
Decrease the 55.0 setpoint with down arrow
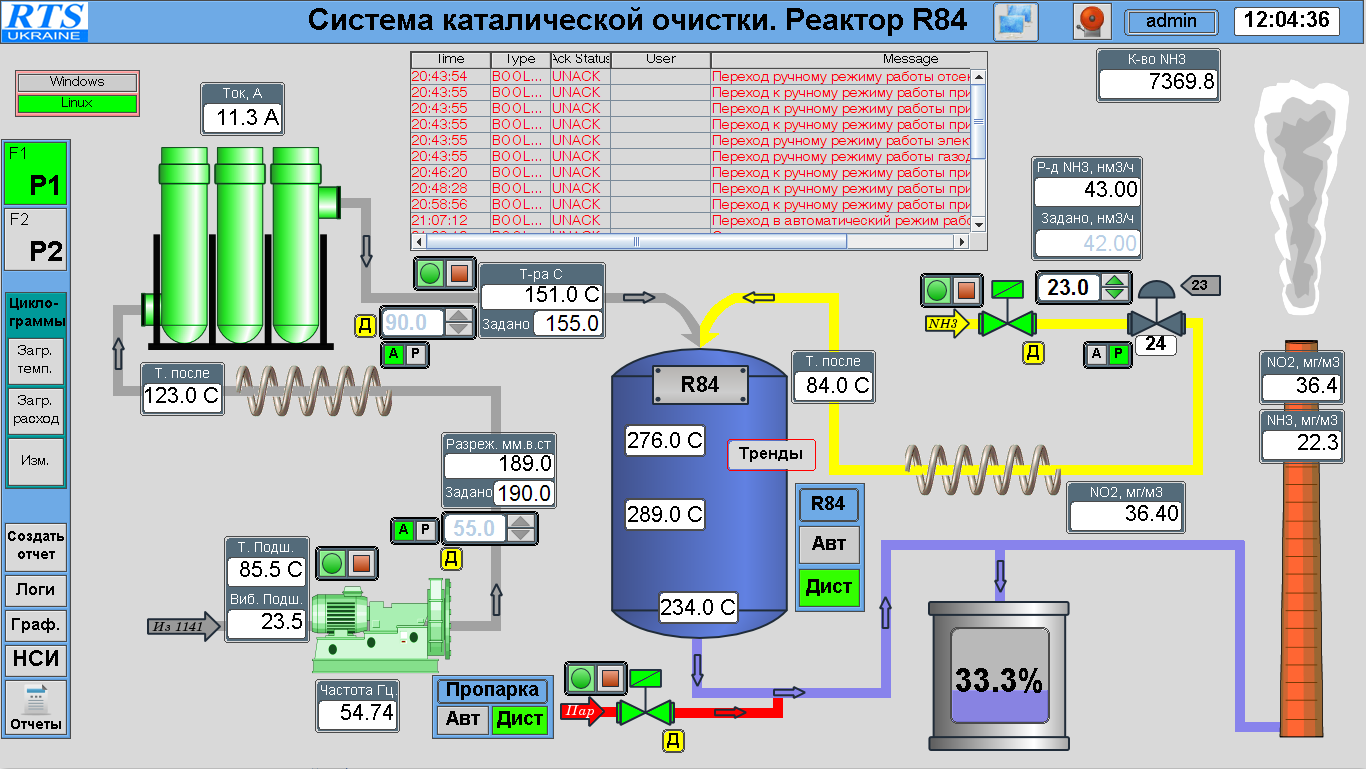(x=518, y=534)
